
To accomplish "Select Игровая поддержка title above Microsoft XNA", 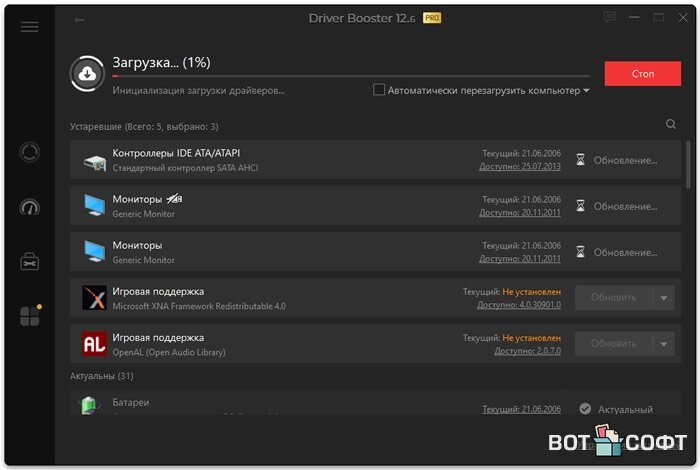I will 158,291.
